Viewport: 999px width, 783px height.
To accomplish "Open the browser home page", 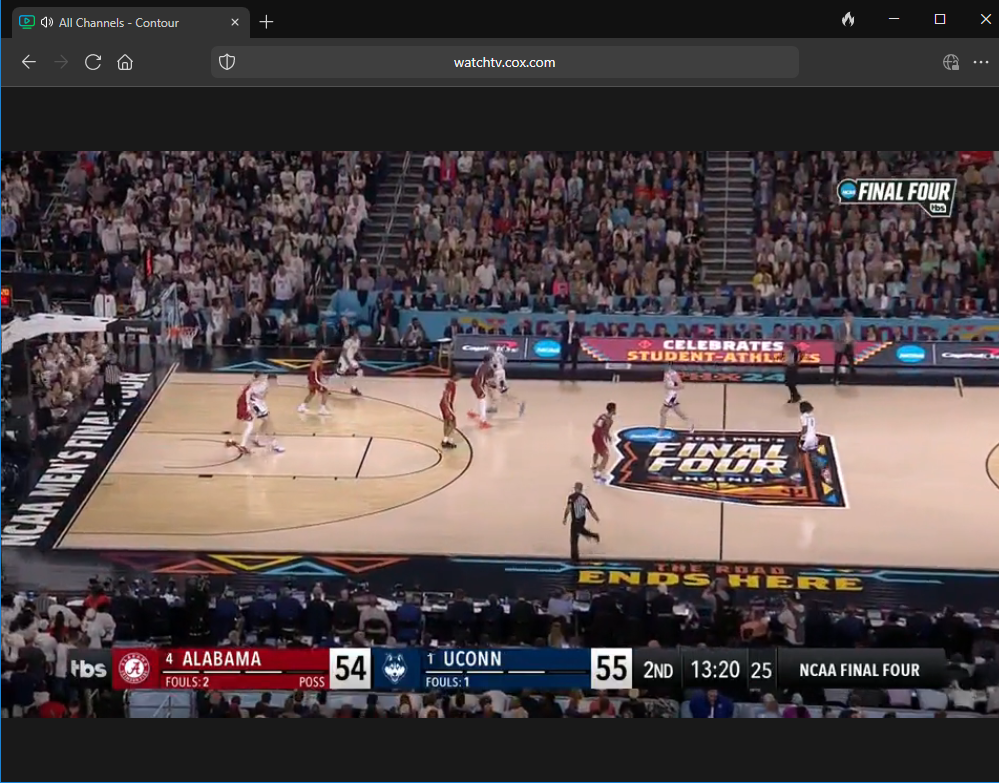I will coord(125,62).
